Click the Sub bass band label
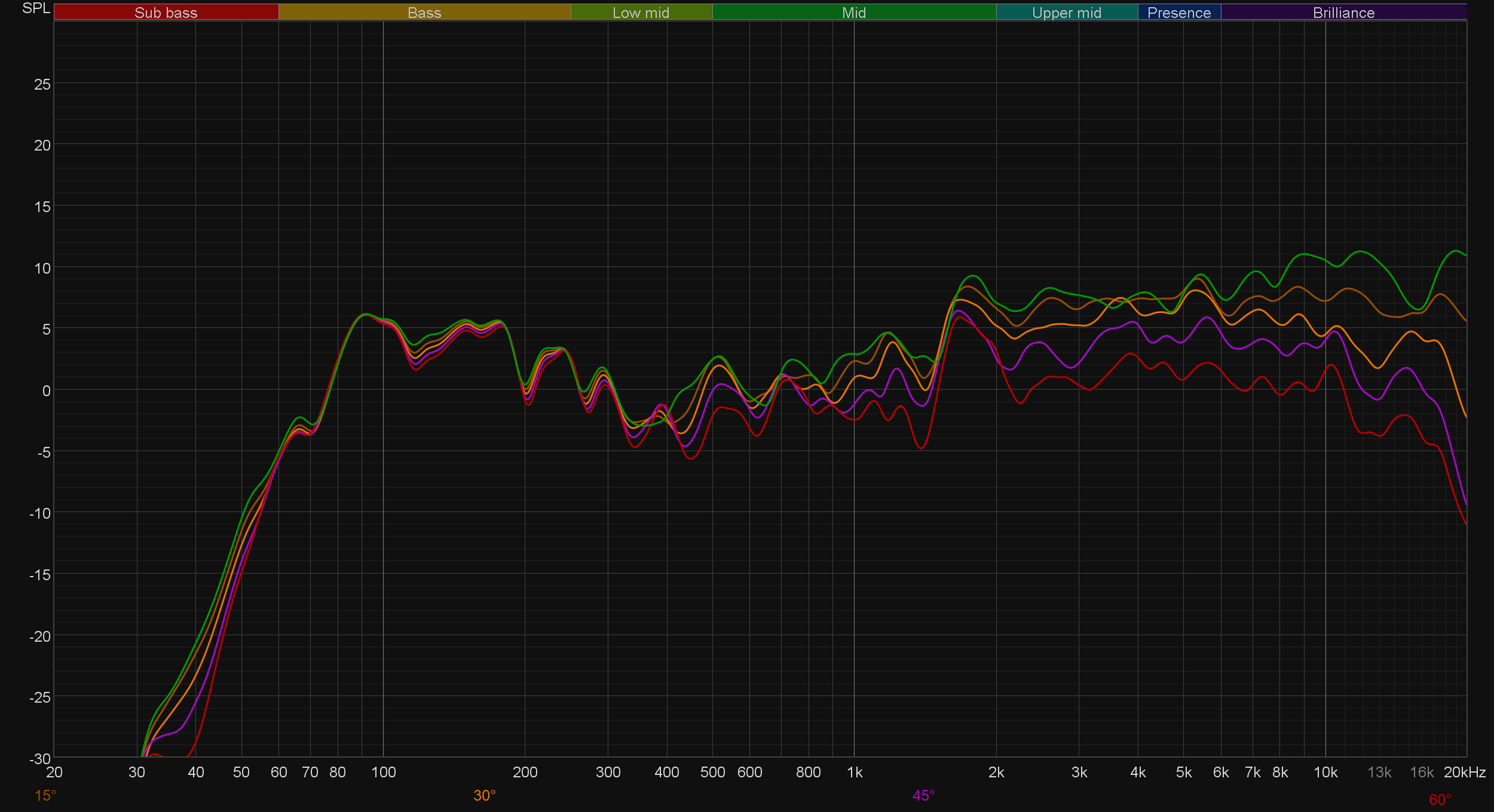Screen dimensions: 1494x812 (x=166, y=13)
